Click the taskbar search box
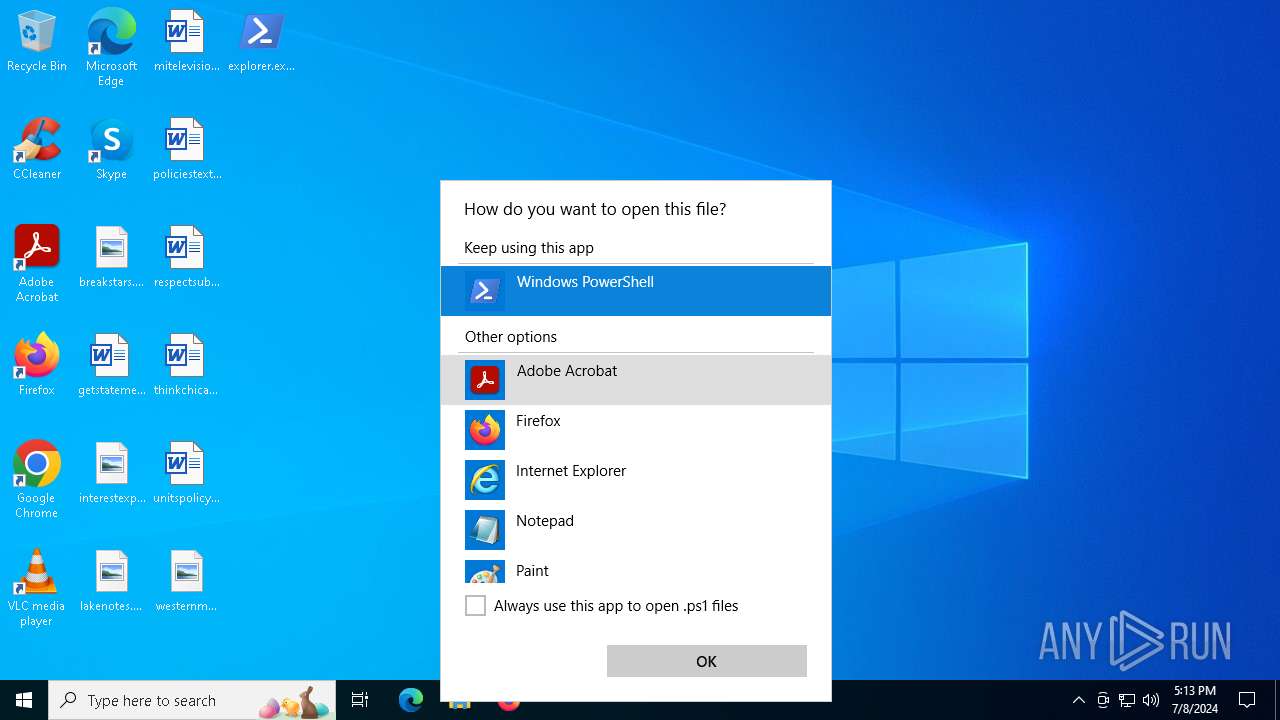Image resolution: width=1280 pixels, height=720 pixels. tap(192, 700)
